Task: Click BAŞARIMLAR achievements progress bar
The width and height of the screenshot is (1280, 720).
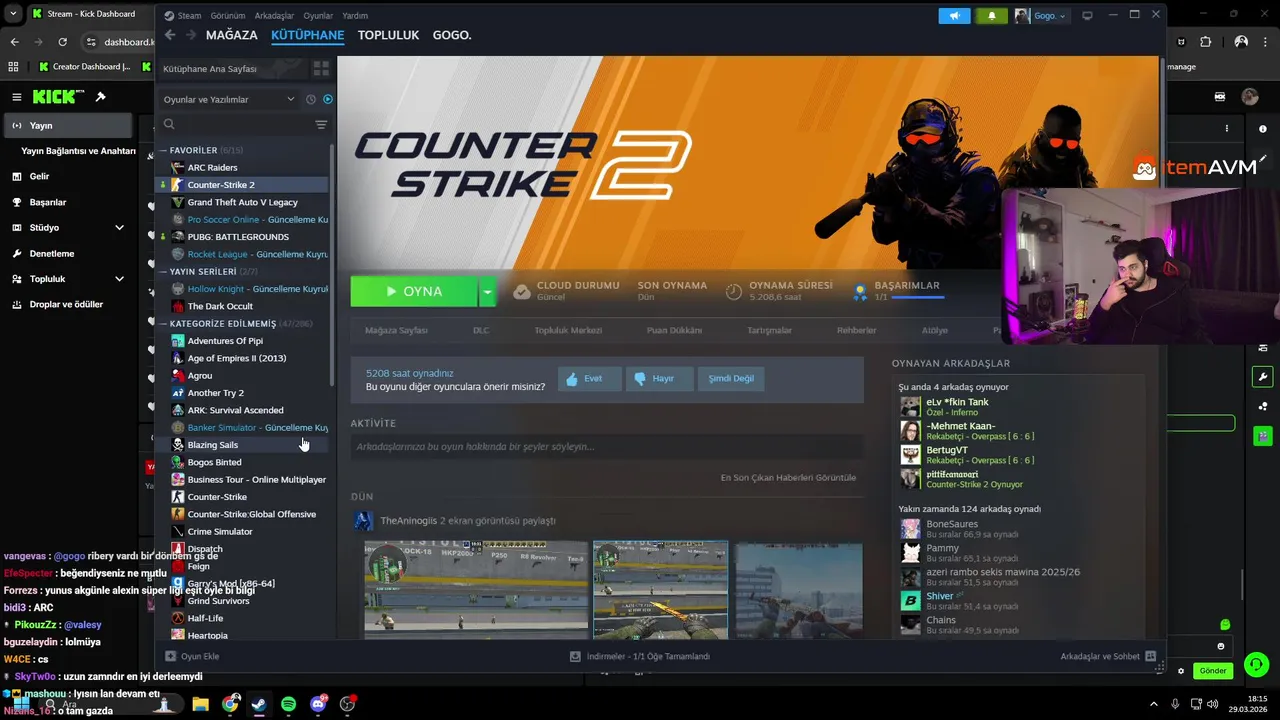Action: tap(917, 297)
